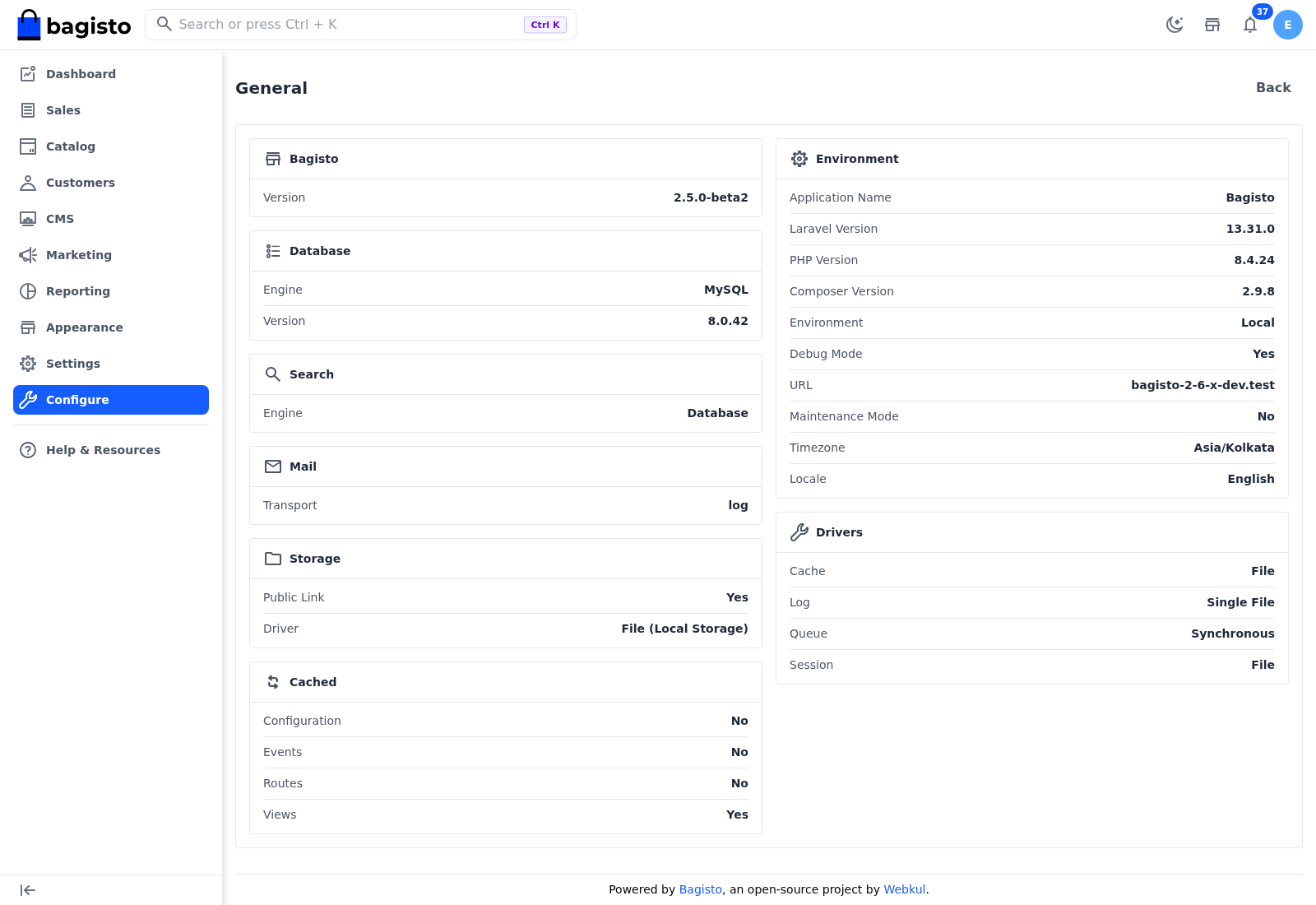Click the Customers sidebar icon

click(x=28, y=183)
